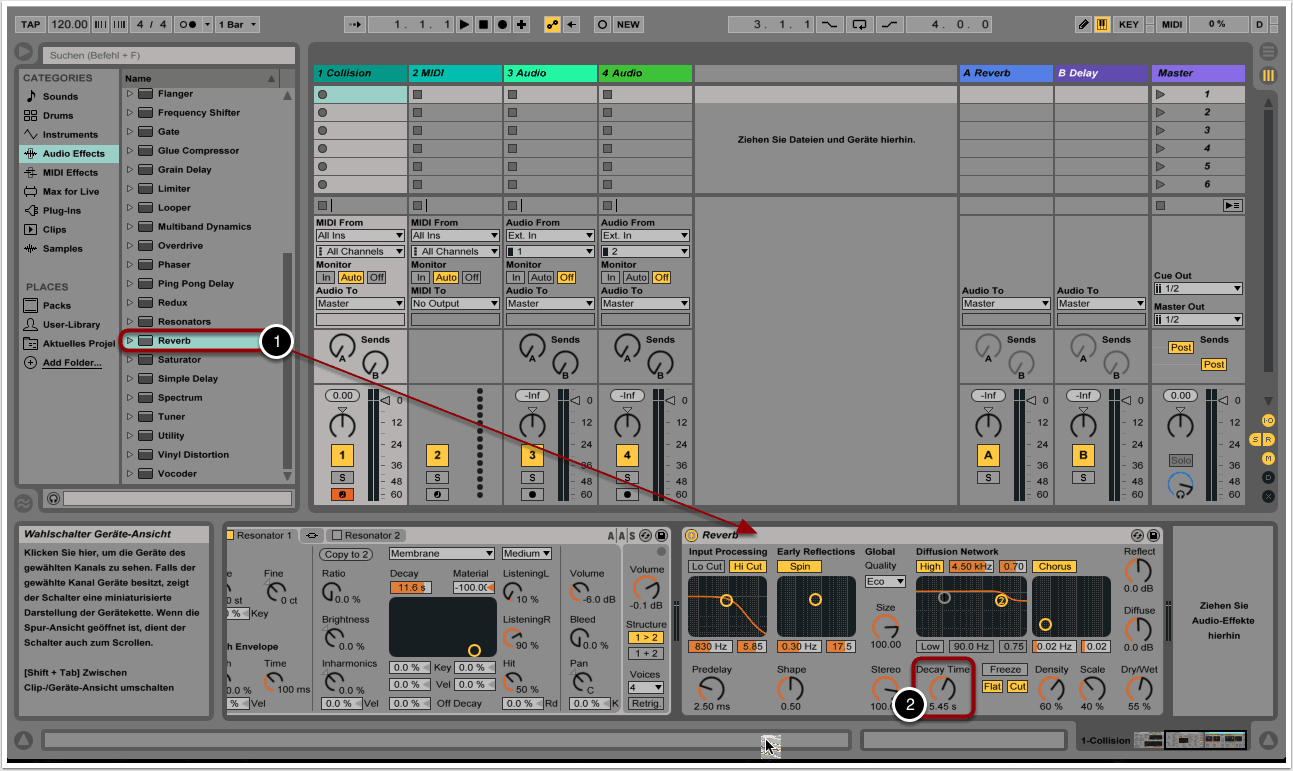Disable the Chorus switch in Reverb

coord(1054,567)
